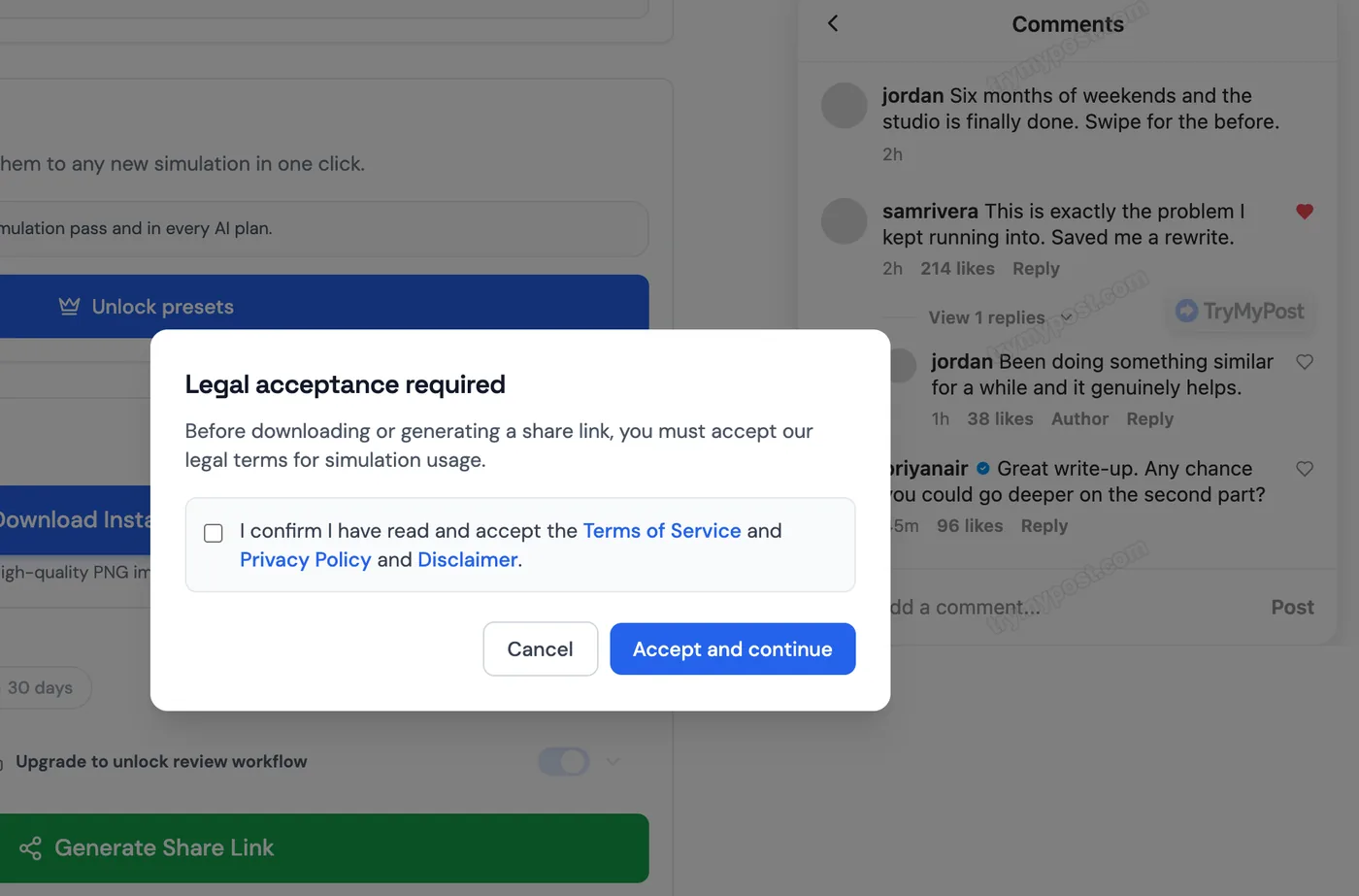Open the Privacy Policy link
This screenshot has width=1359, height=896.
(306, 560)
